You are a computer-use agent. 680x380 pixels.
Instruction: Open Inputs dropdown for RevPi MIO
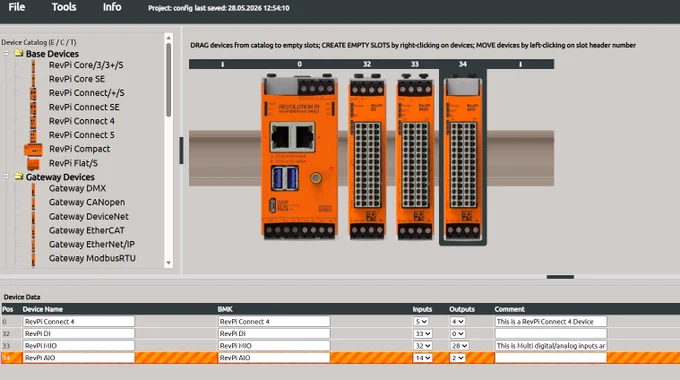[422, 346]
